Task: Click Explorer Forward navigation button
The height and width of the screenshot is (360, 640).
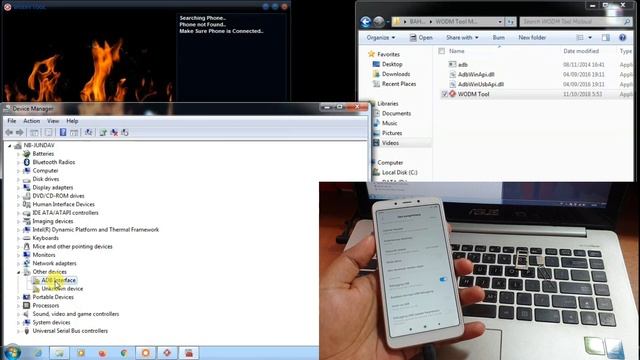Action: pyautogui.click(x=379, y=21)
